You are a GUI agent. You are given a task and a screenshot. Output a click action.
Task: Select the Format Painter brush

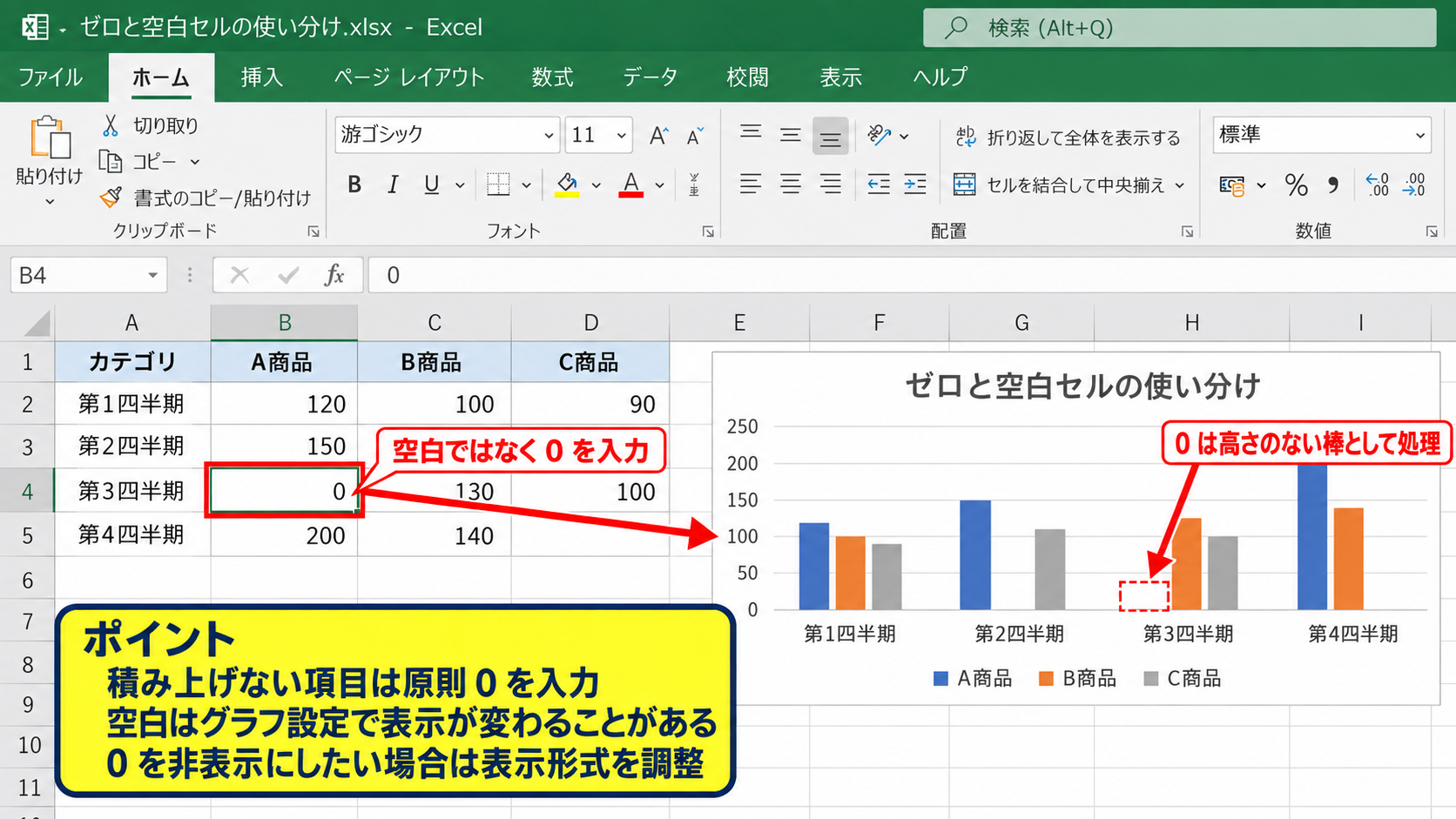[111, 198]
